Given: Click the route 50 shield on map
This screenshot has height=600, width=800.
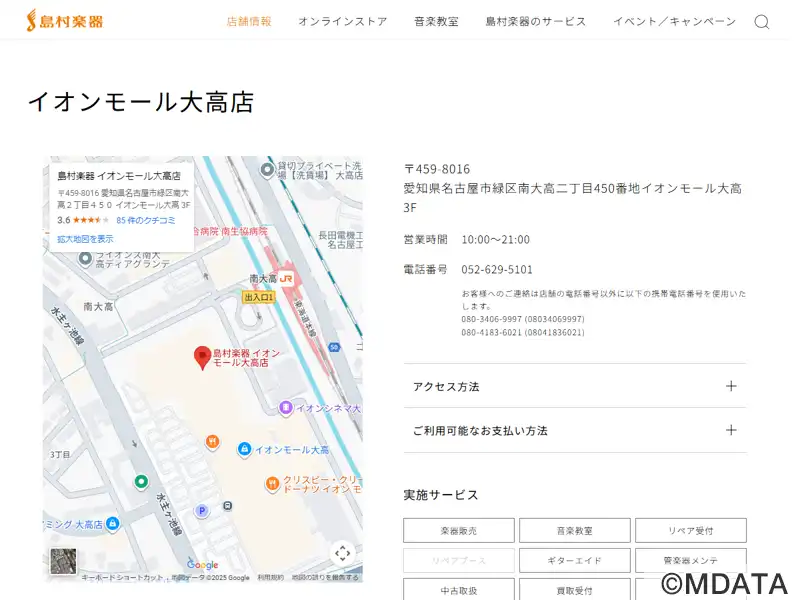Looking at the screenshot, I should tap(334, 347).
